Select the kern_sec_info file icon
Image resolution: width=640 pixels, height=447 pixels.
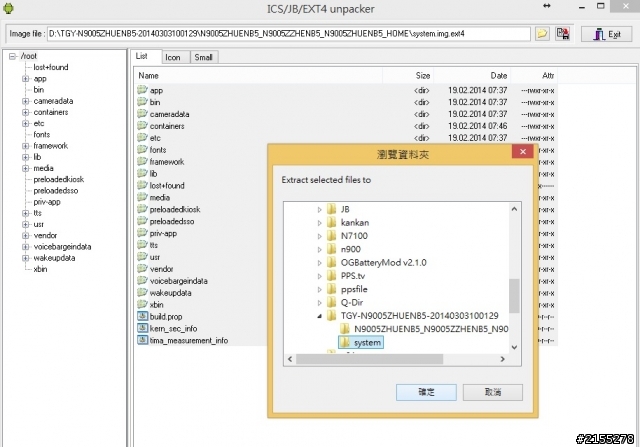[x=142, y=328]
